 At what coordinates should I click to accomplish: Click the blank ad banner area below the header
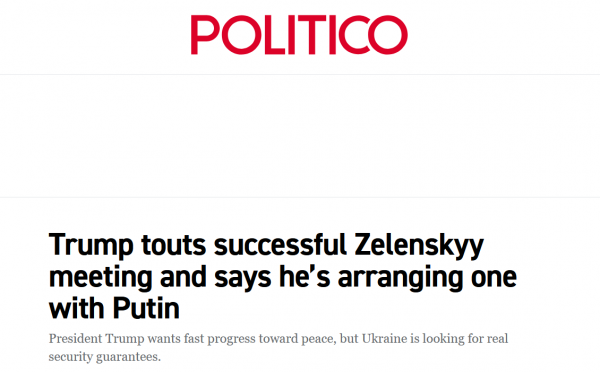(x=300, y=136)
